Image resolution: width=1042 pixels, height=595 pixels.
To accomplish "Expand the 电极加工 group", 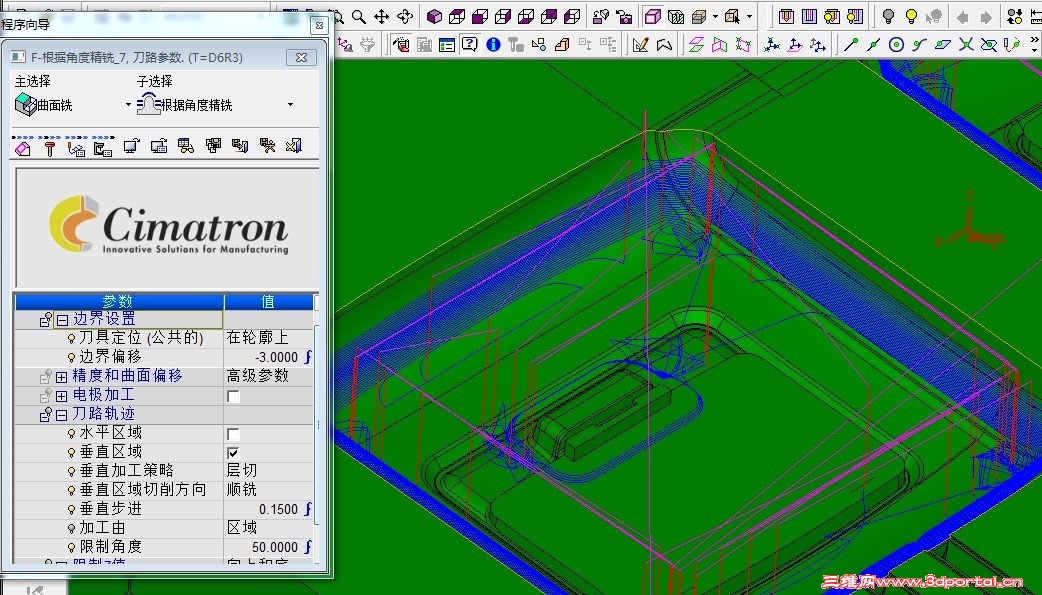I will tap(62, 396).
